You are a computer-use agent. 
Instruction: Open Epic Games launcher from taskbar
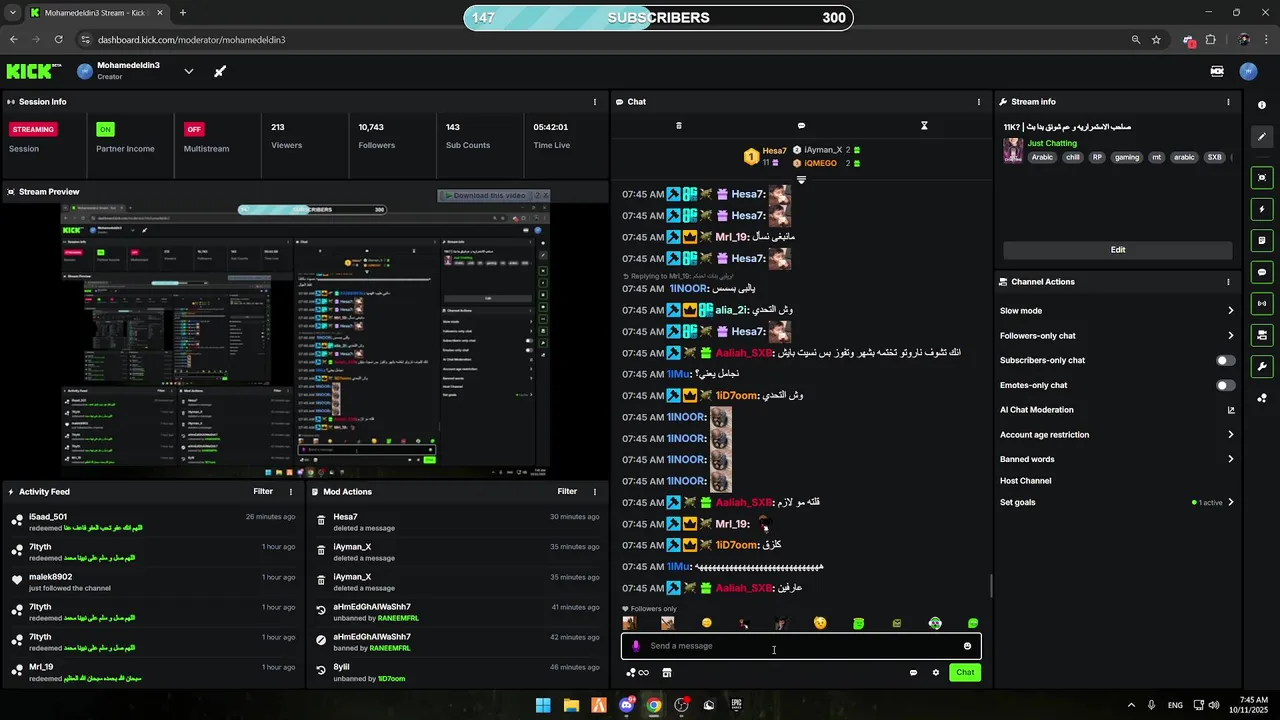click(737, 705)
